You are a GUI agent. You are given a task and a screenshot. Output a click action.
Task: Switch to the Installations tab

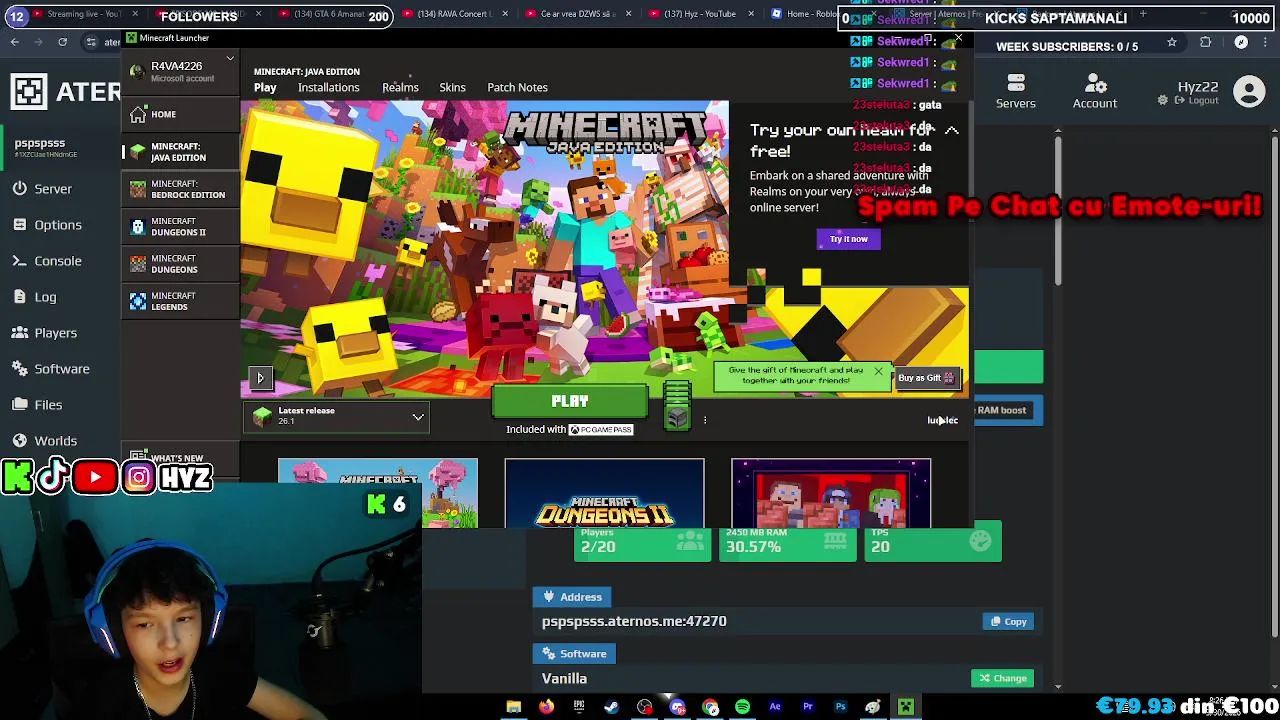[328, 87]
